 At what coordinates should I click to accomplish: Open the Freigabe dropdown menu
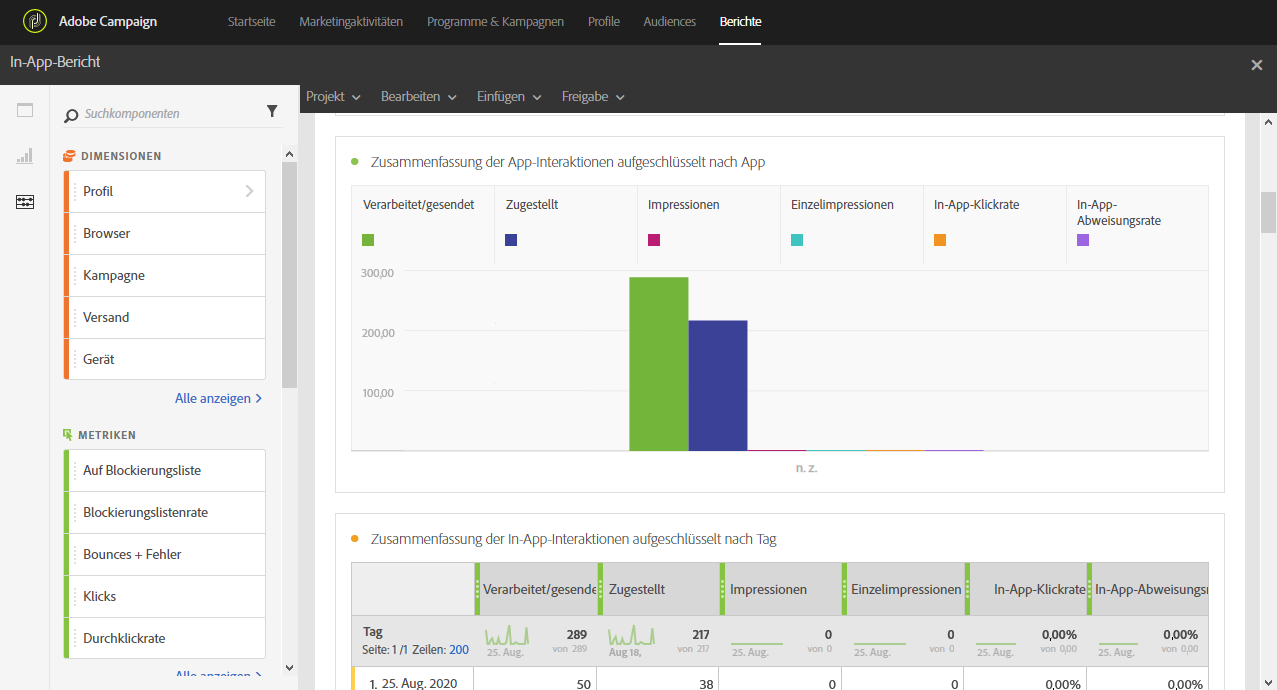point(594,97)
